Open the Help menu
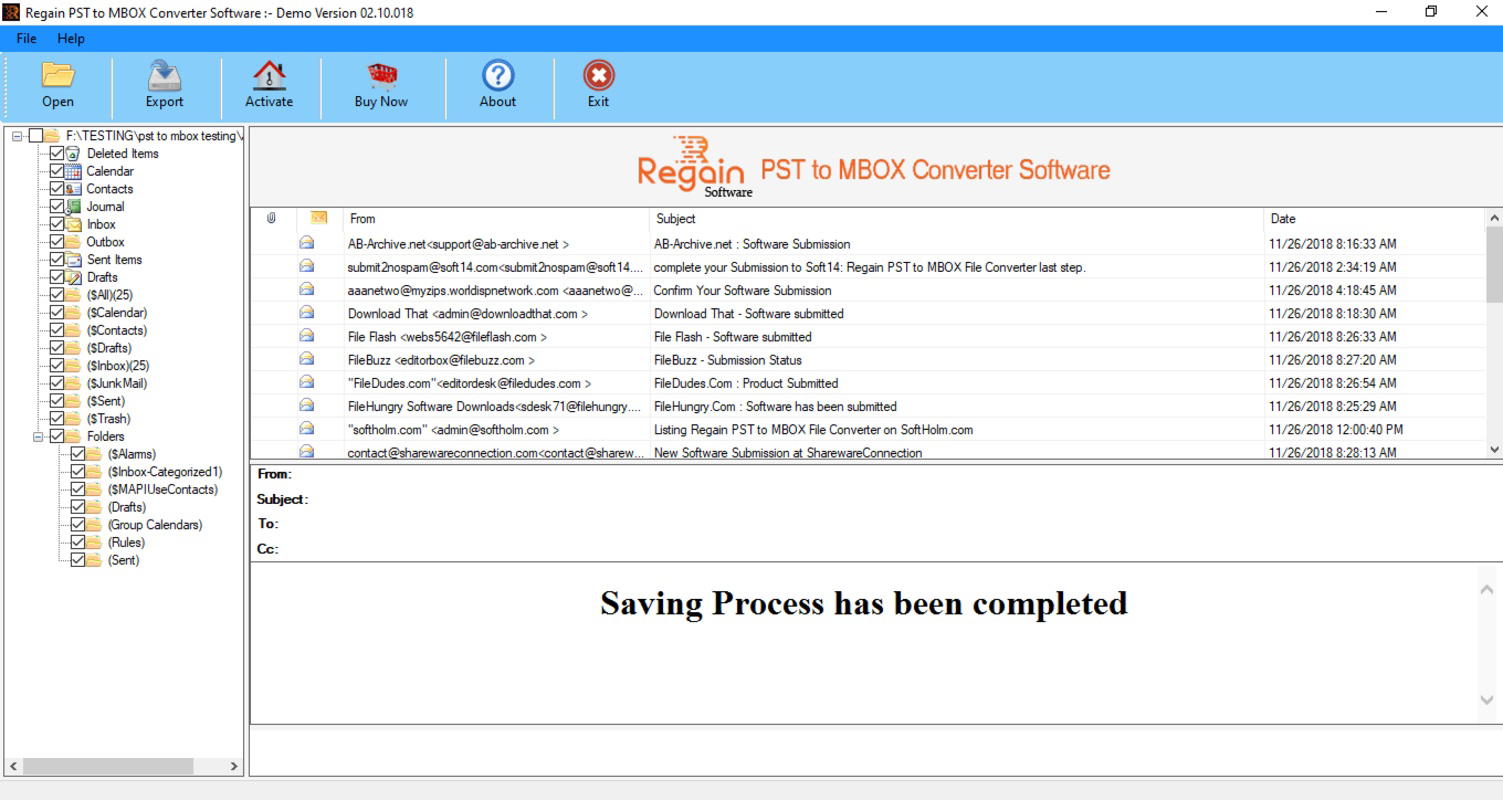This screenshot has height=800, width=1503. pos(71,38)
